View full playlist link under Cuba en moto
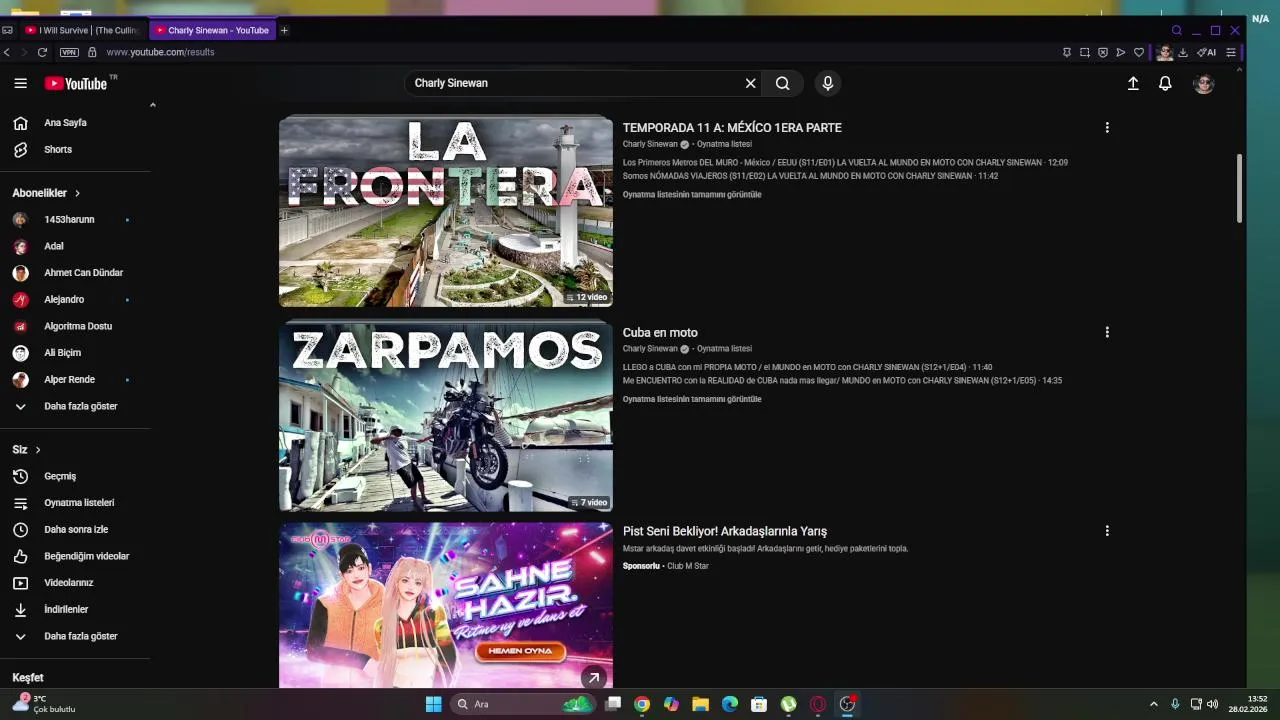Viewport: 1280px width, 720px height. click(692, 399)
